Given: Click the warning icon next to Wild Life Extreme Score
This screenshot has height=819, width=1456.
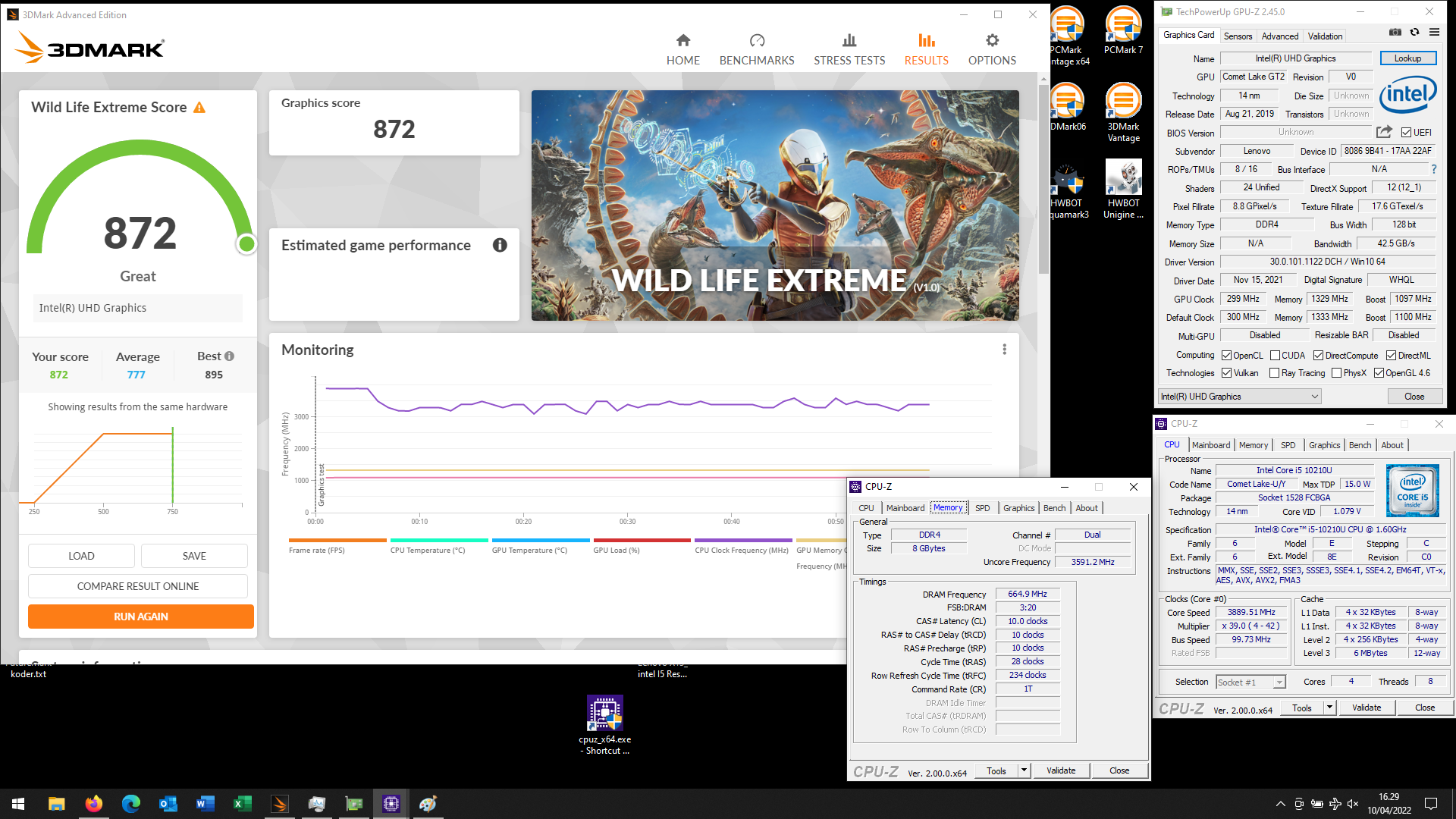Looking at the screenshot, I should coord(199,108).
